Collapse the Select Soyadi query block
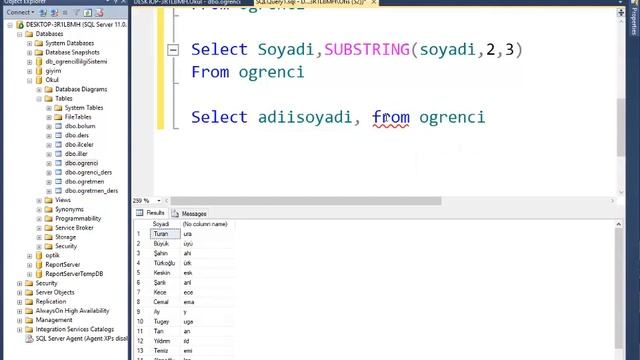The image size is (640, 360). coord(173,50)
